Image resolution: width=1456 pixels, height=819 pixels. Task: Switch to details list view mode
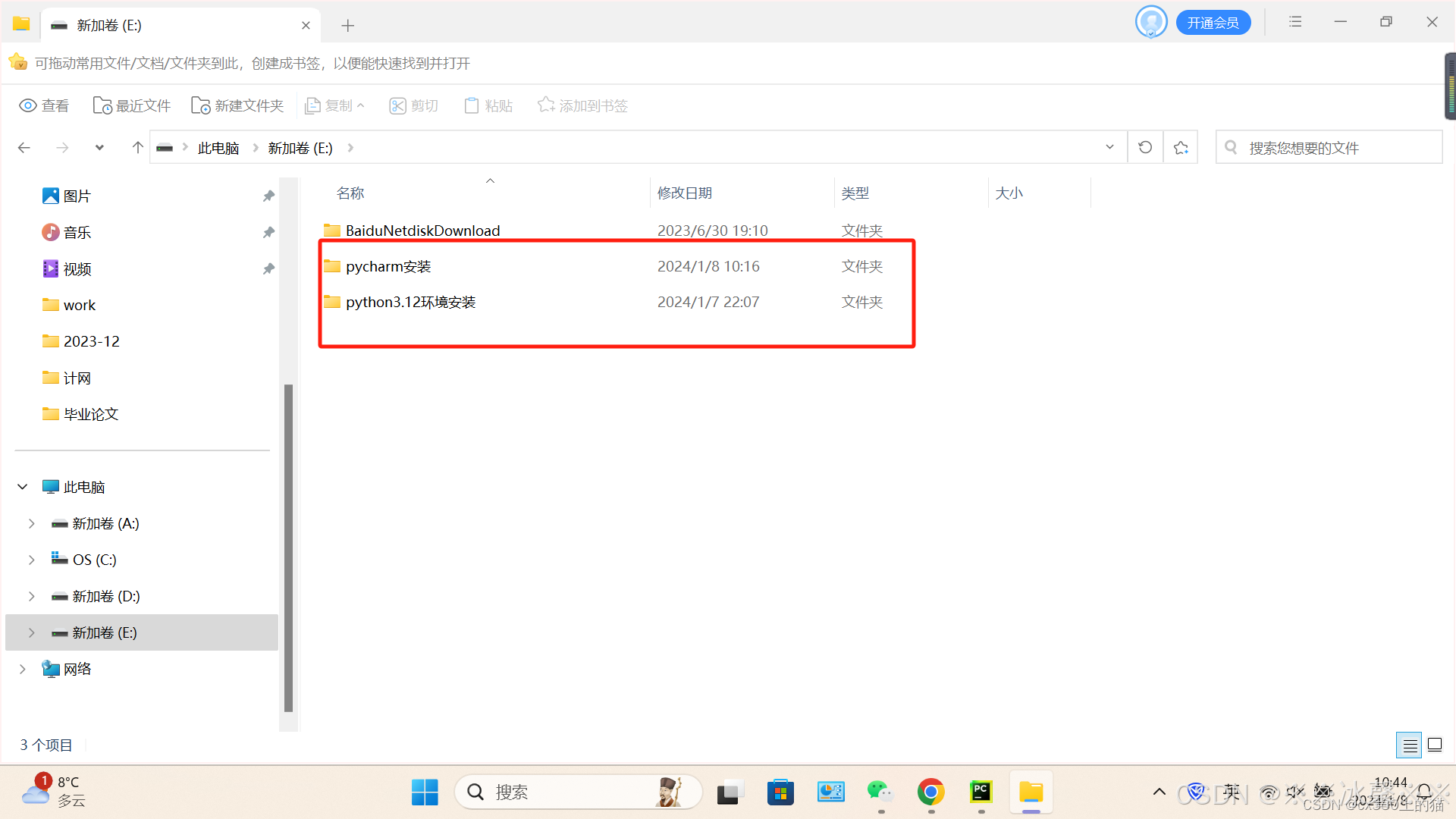point(1409,745)
